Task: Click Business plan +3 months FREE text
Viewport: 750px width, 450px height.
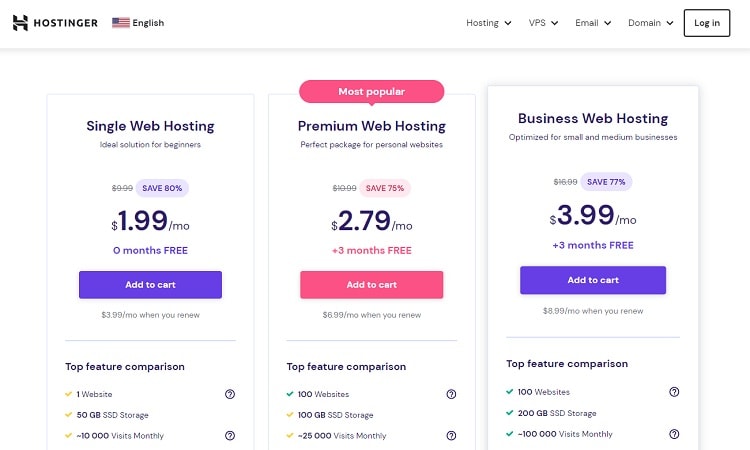Action: click(593, 245)
